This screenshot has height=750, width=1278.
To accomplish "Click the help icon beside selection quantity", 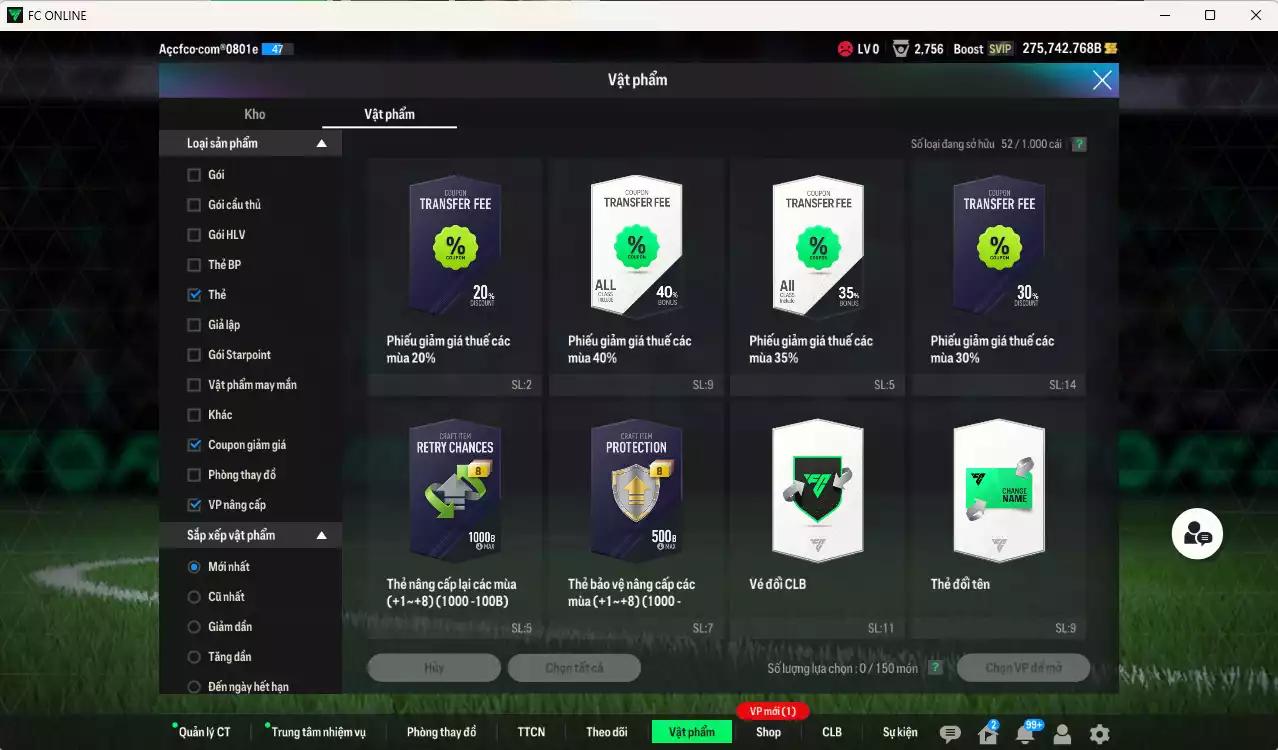I will pyautogui.click(x=935, y=668).
